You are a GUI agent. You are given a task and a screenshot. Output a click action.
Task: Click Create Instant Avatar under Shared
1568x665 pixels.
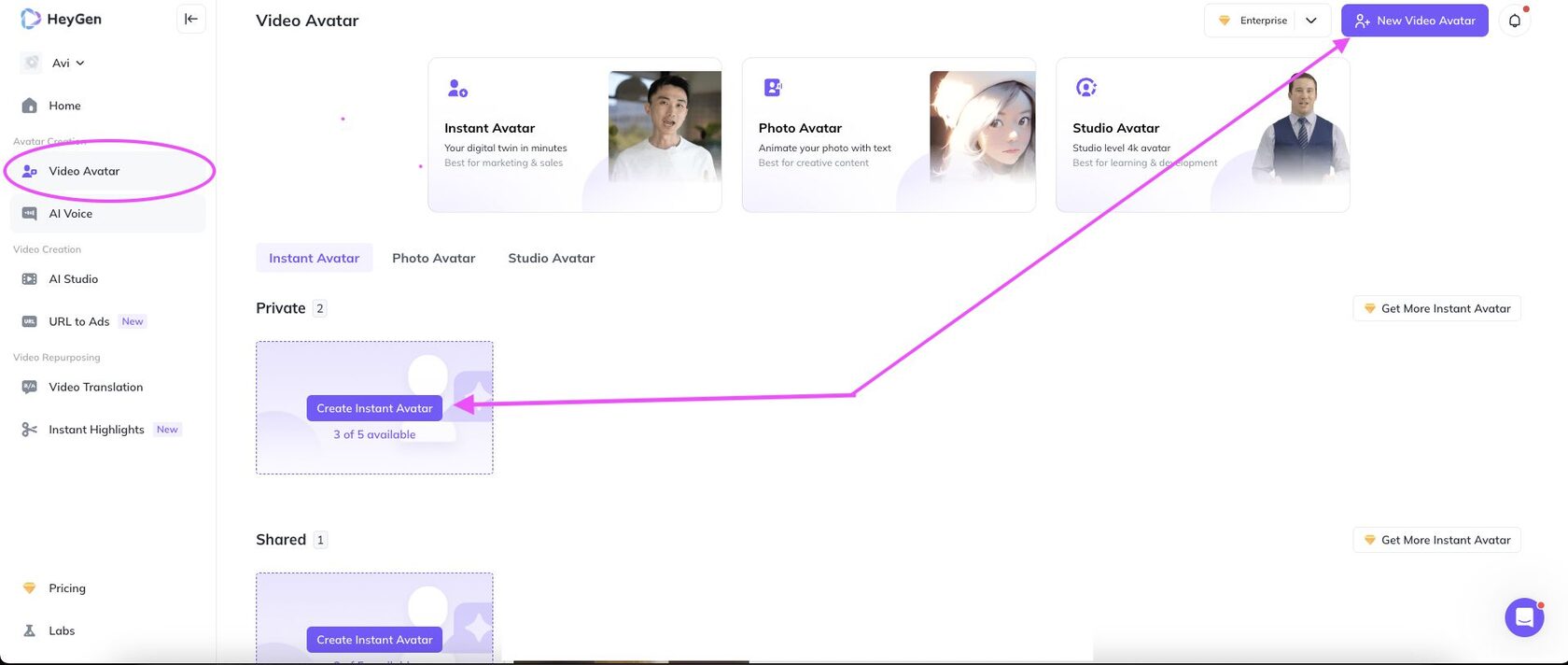tap(374, 640)
